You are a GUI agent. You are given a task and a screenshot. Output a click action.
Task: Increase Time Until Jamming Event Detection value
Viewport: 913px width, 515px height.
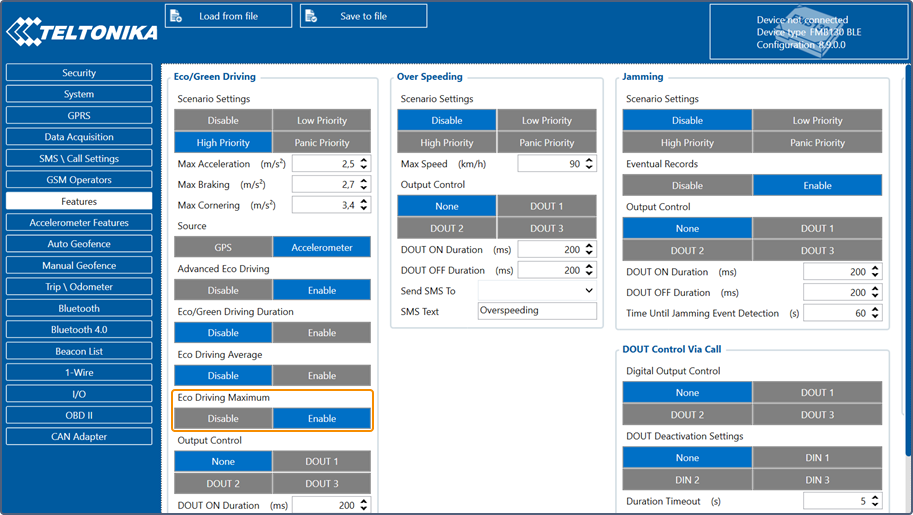point(875,309)
